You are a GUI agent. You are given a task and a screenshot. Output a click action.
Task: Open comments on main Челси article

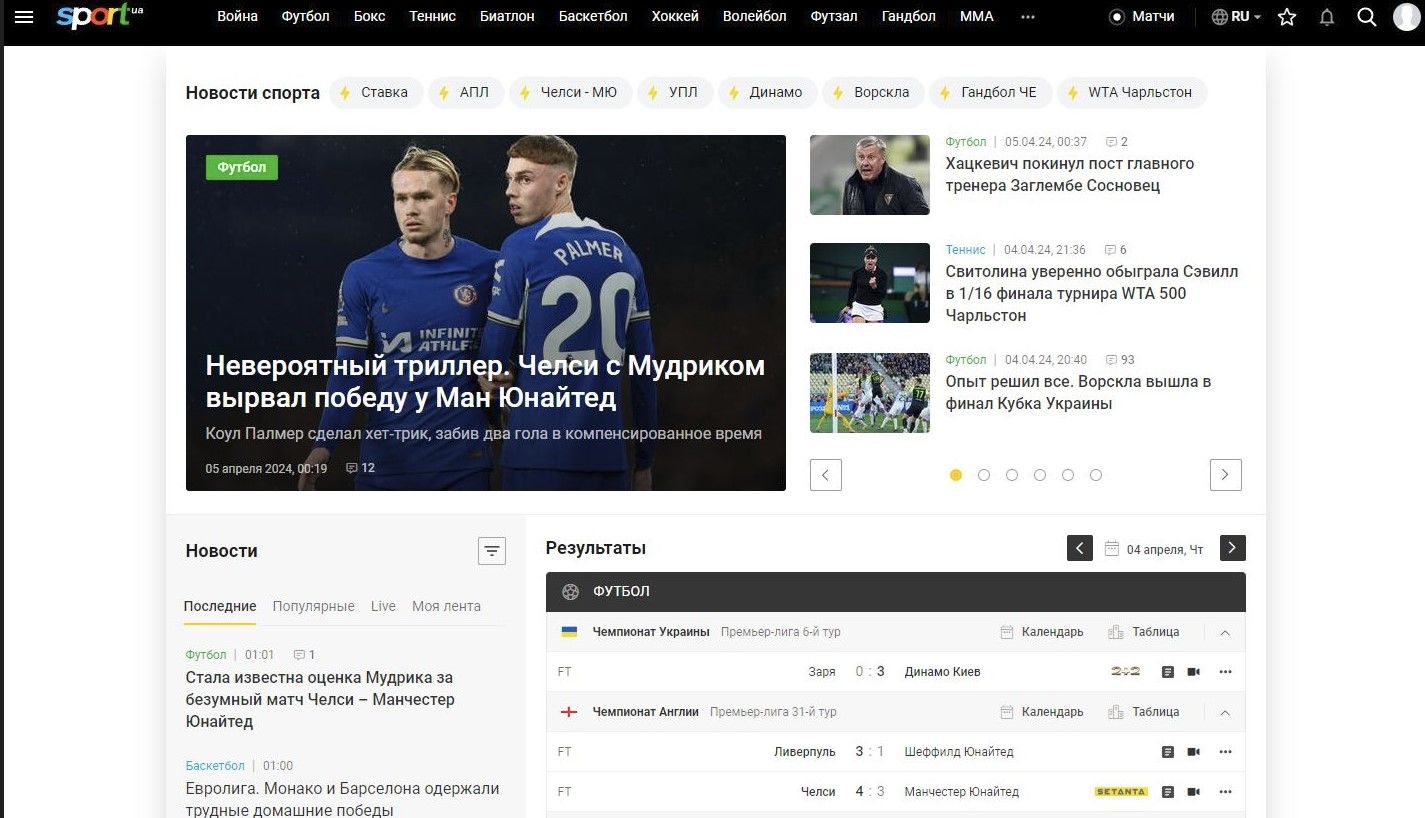tap(360, 468)
